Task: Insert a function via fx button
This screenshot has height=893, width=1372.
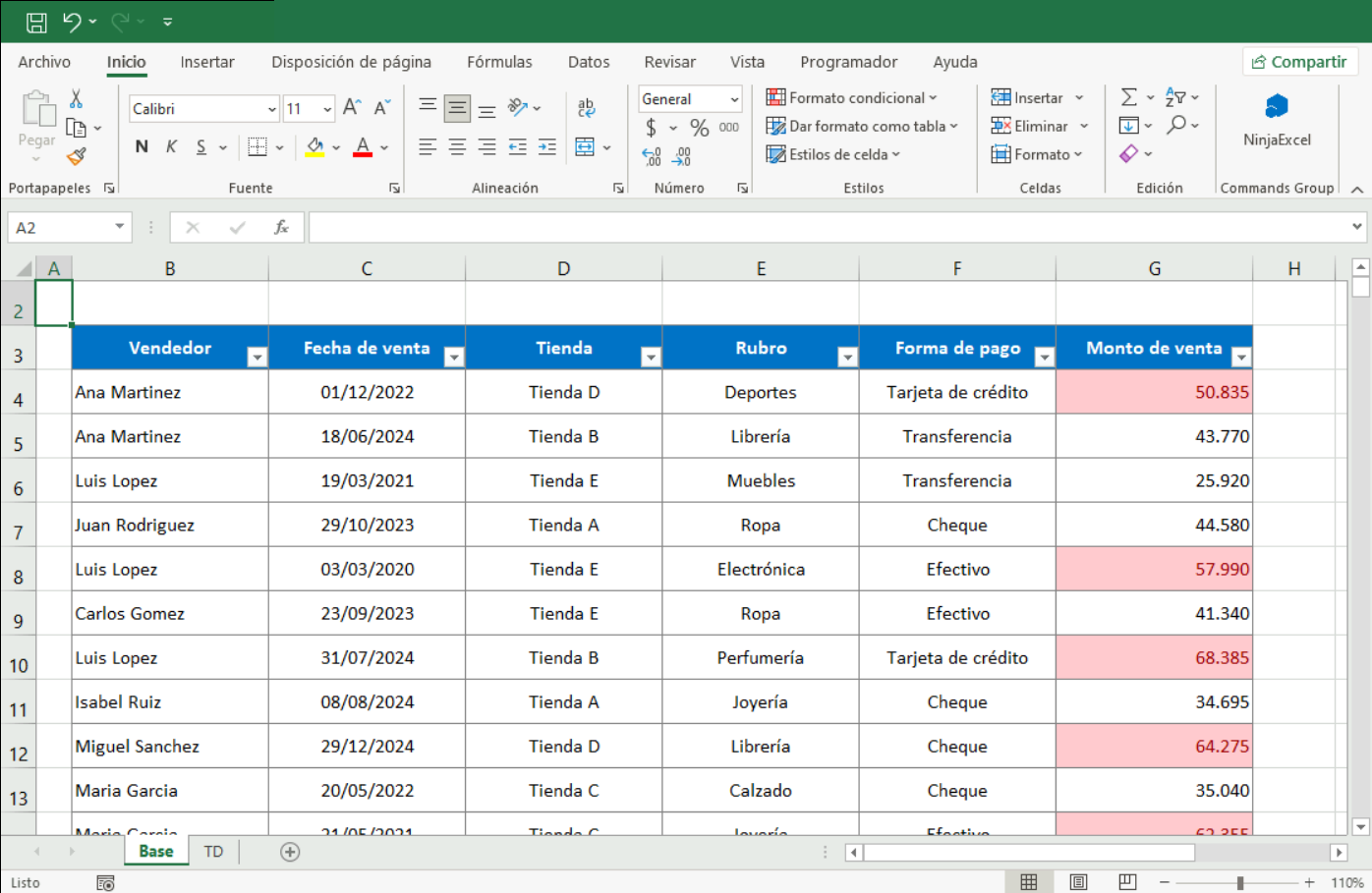Action: tap(281, 228)
